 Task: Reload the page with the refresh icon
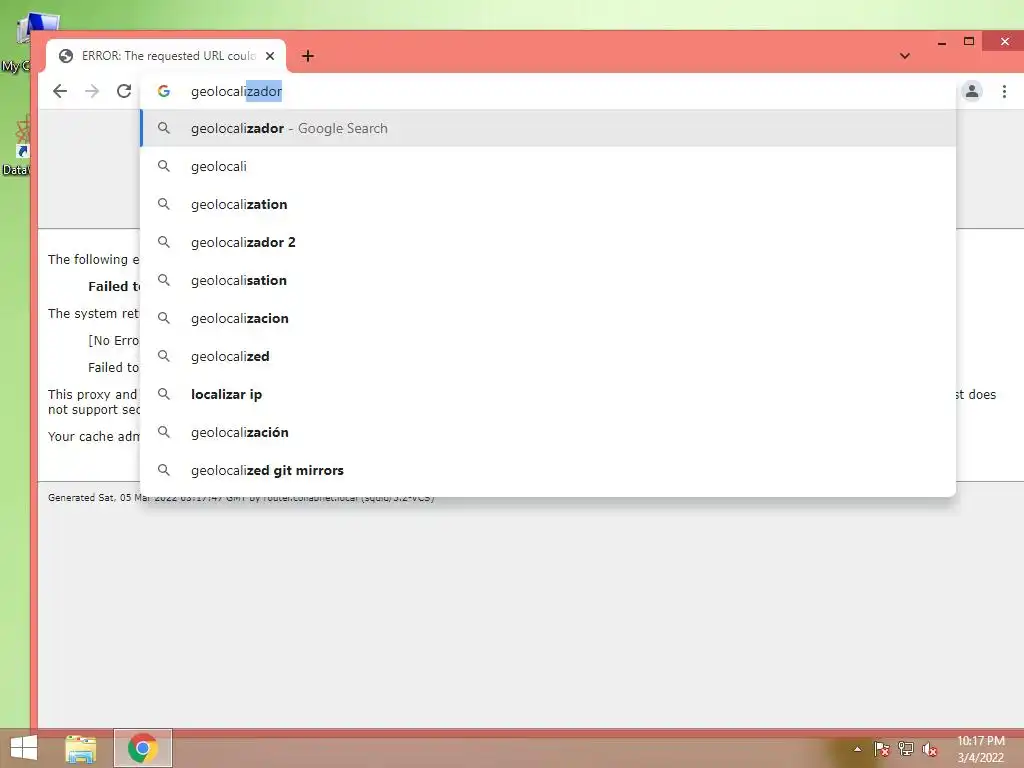point(124,91)
